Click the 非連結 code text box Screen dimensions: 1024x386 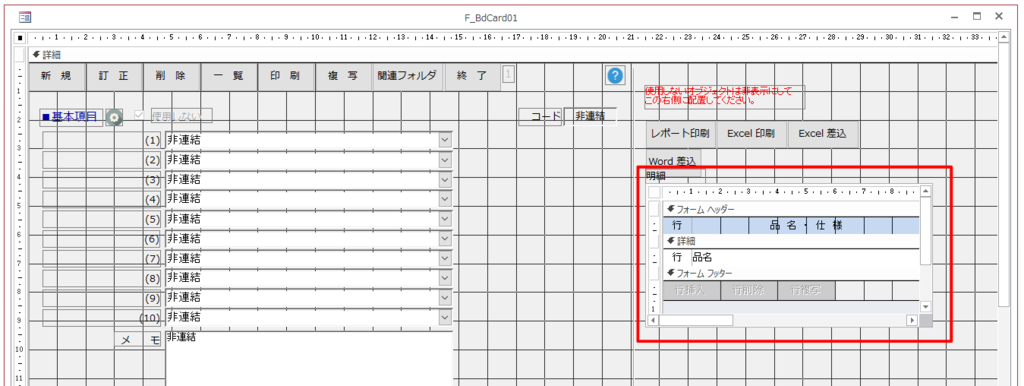pyautogui.click(x=590, y=116)
